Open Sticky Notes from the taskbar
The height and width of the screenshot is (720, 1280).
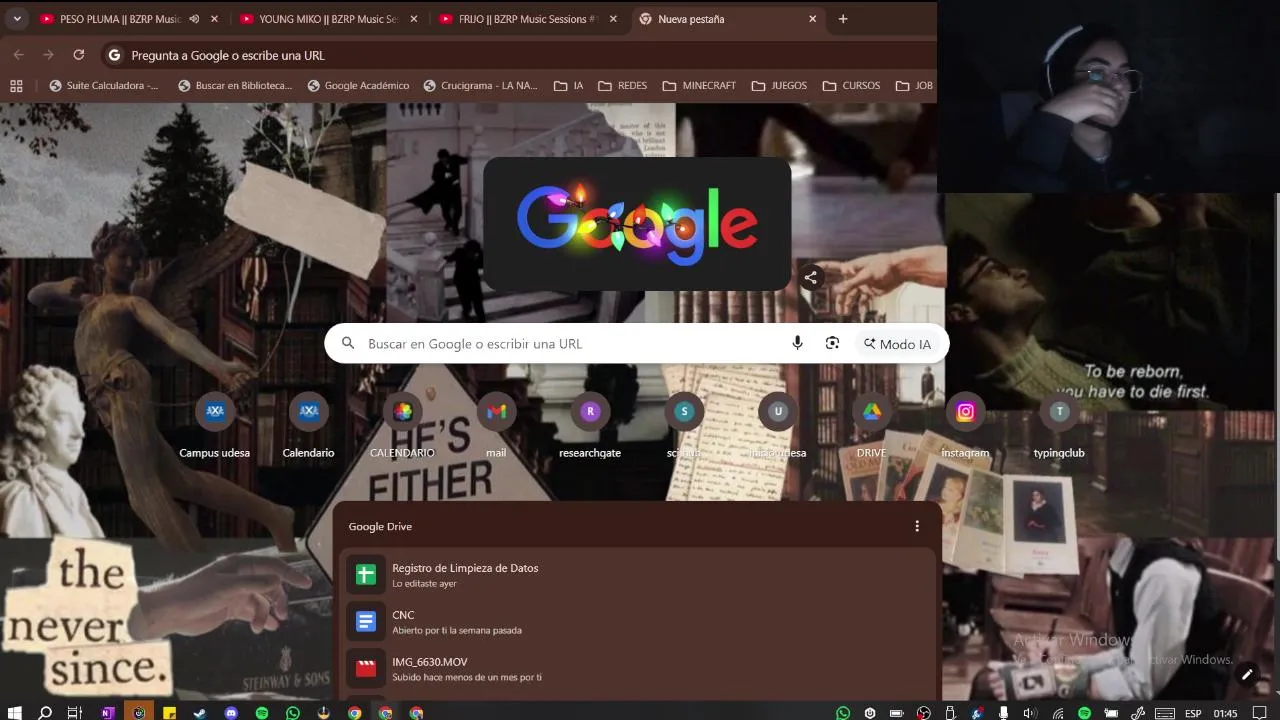[x=169, y=713]
